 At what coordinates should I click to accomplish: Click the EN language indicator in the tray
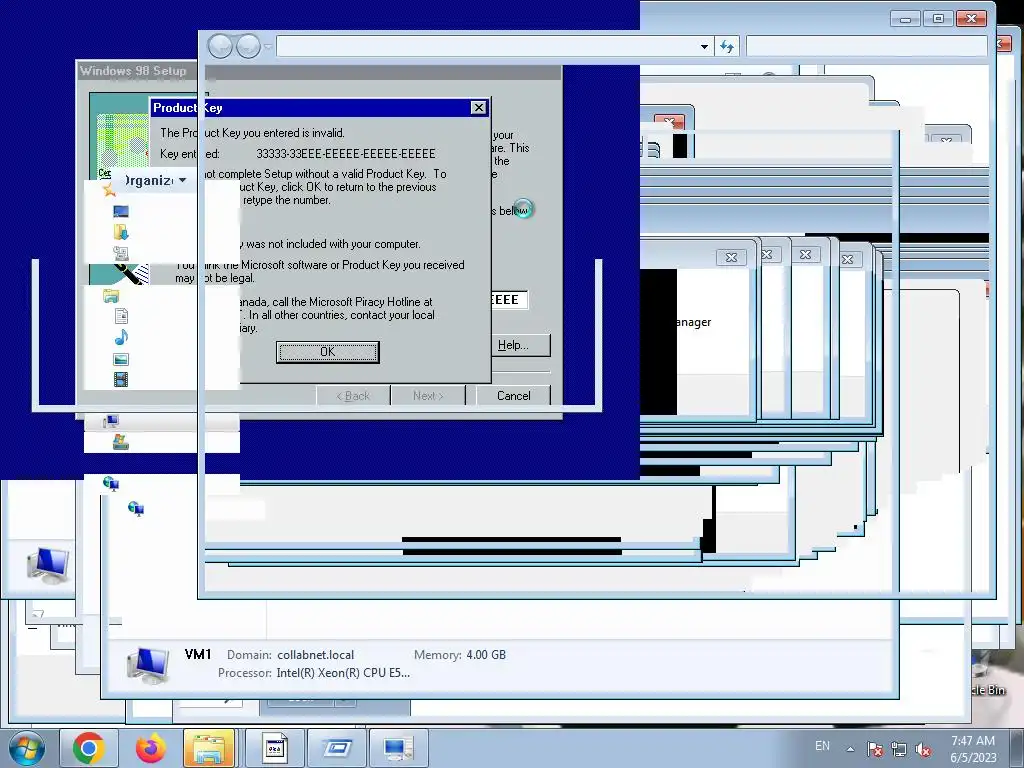(822, 746)
